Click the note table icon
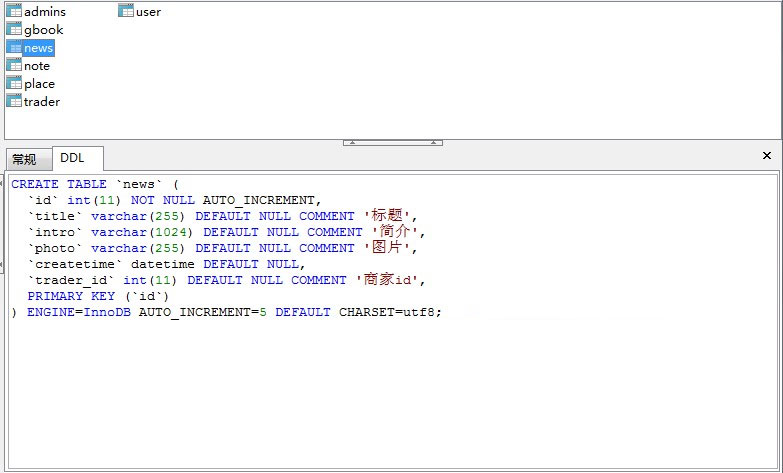 tap(14, 66)
